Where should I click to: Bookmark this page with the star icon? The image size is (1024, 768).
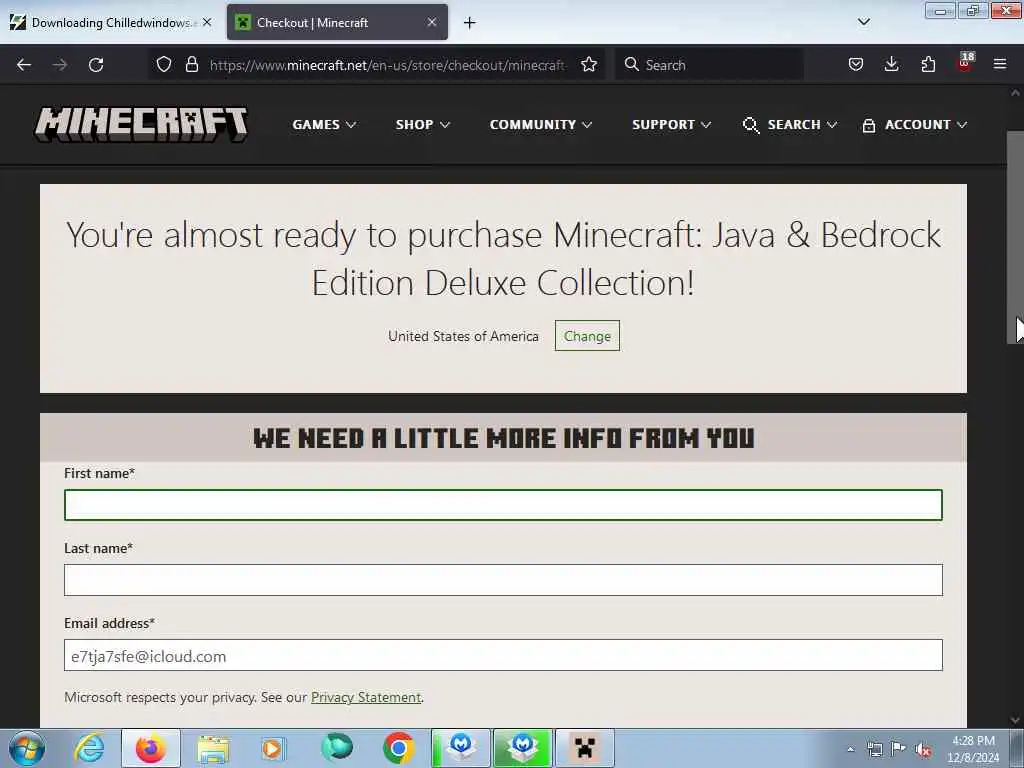pyautogui.click(x=588, y=64)
